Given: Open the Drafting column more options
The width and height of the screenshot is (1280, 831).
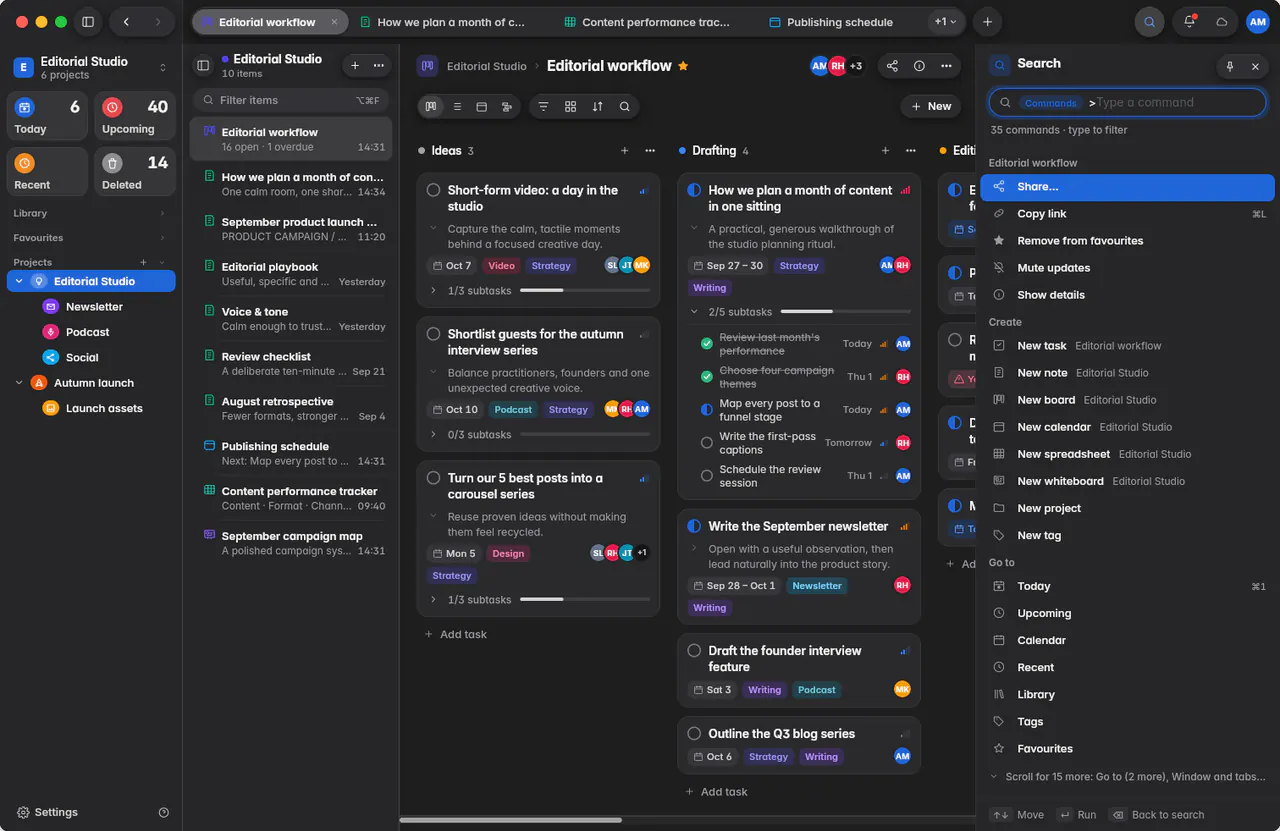Looking at the screenshot, I should click(910, 151).
